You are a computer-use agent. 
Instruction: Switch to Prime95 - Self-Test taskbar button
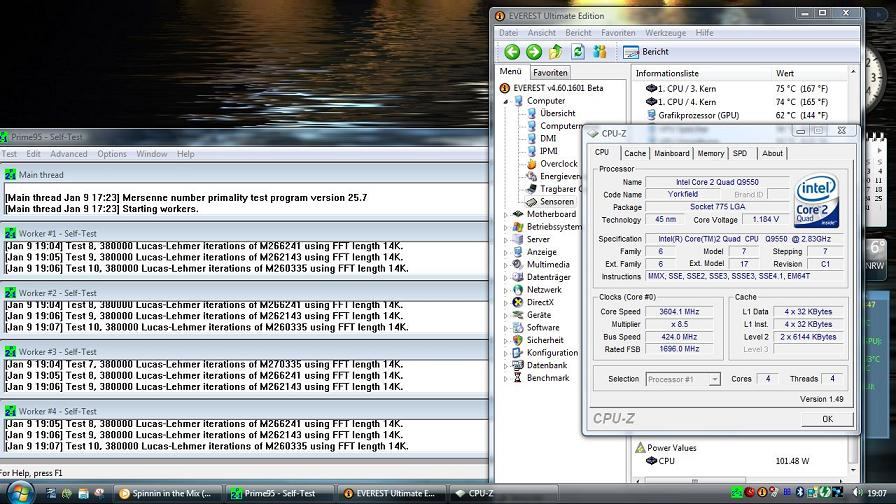point(279,494)
